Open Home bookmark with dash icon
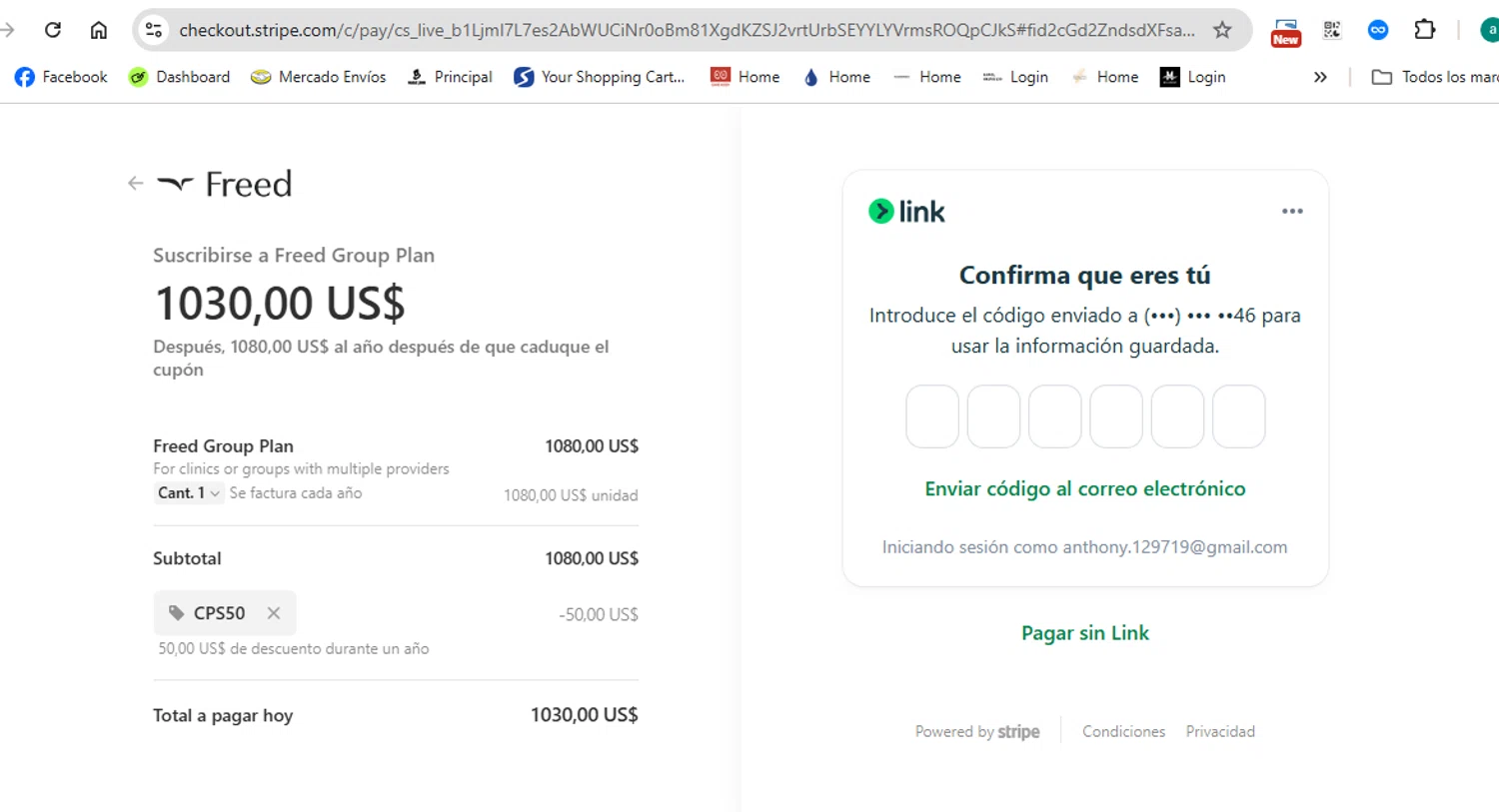This screenshot has width=1499, height=812. pos(927,77)
